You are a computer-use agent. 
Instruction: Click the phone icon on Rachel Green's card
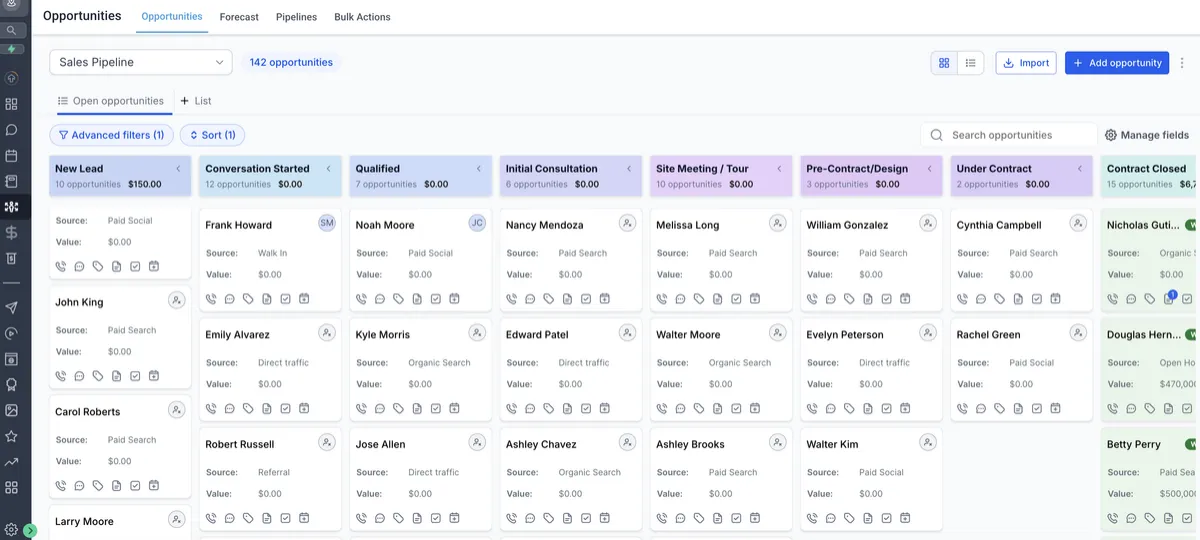point(962,408)
